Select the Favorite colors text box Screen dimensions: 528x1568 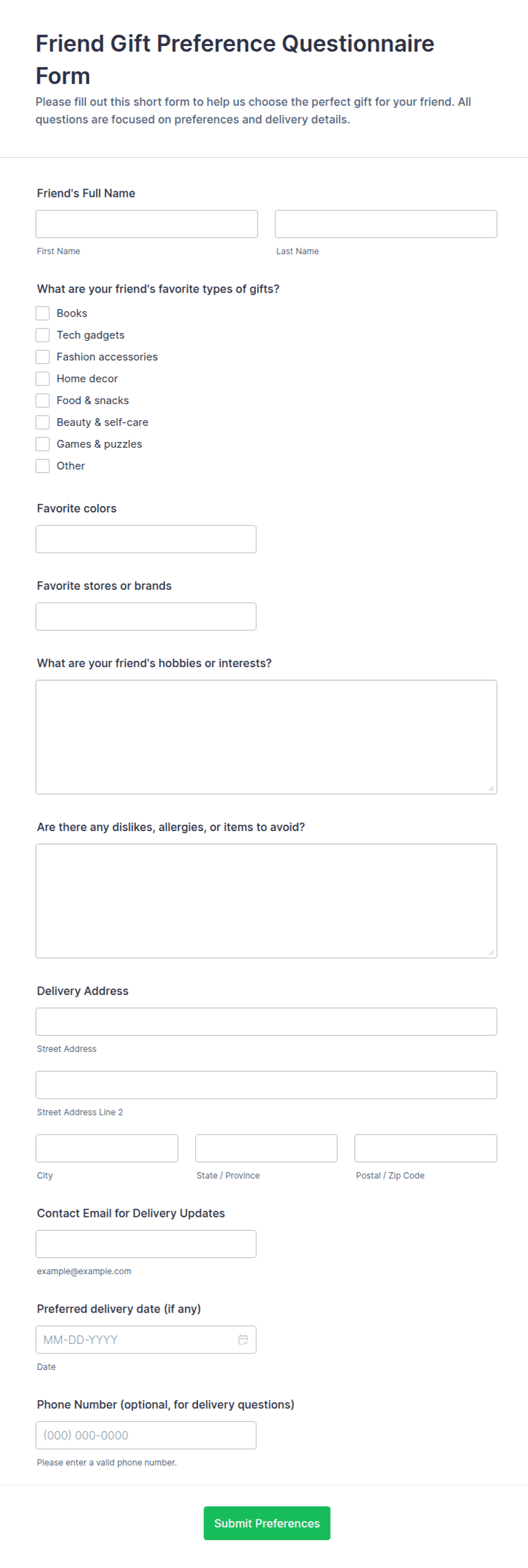pyautogui.click(x=146, y=539)
